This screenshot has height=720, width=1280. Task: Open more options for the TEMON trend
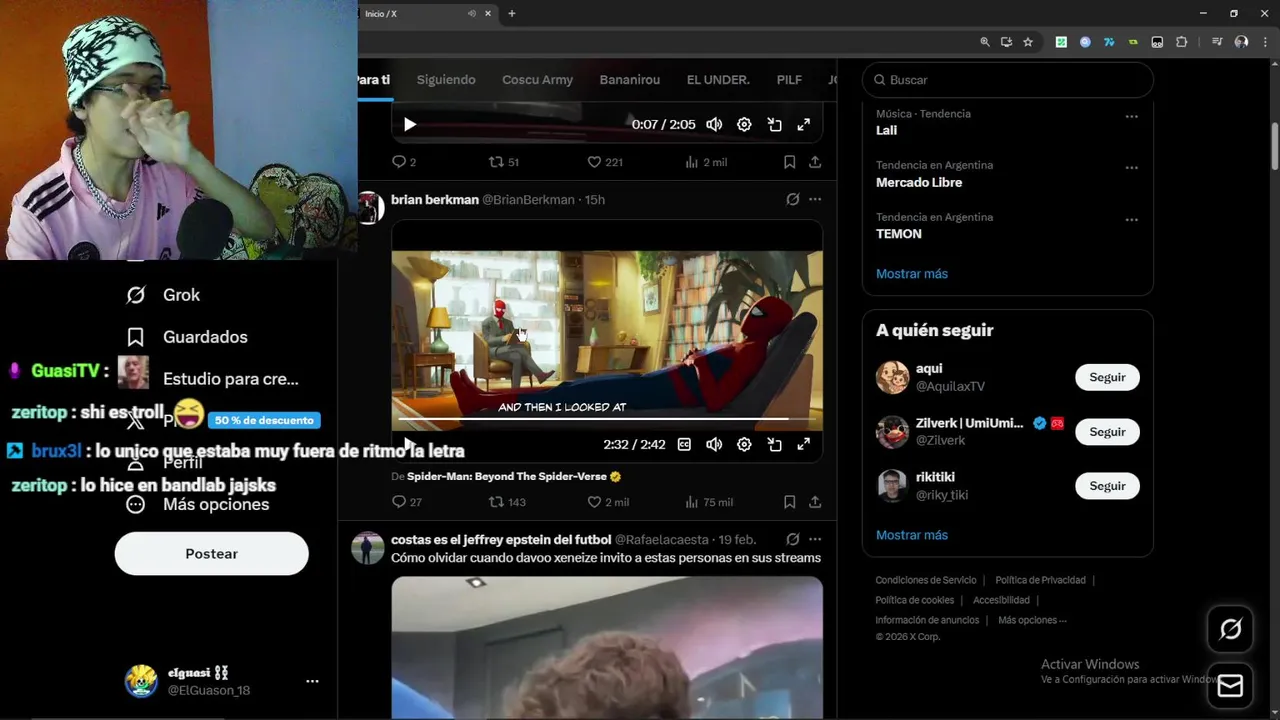click(x=1132, y=220)
